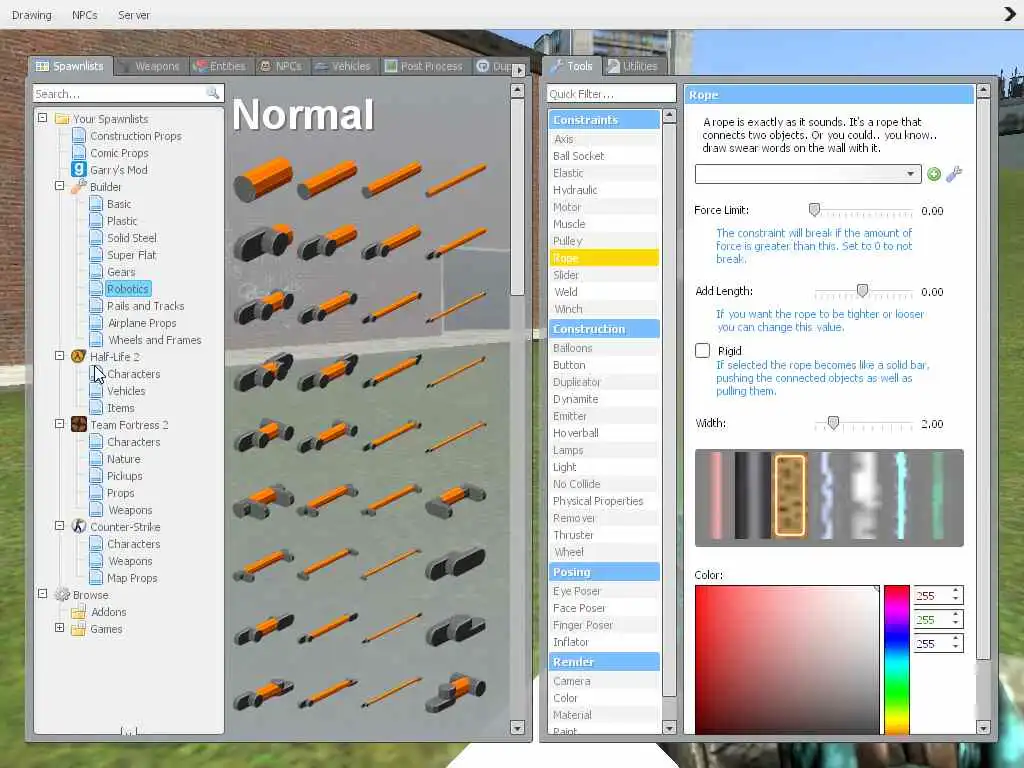The height and width of the screenshot is (768, 1024).
Task: Open the Robotics spawnlist
Action: coord(128,289)
